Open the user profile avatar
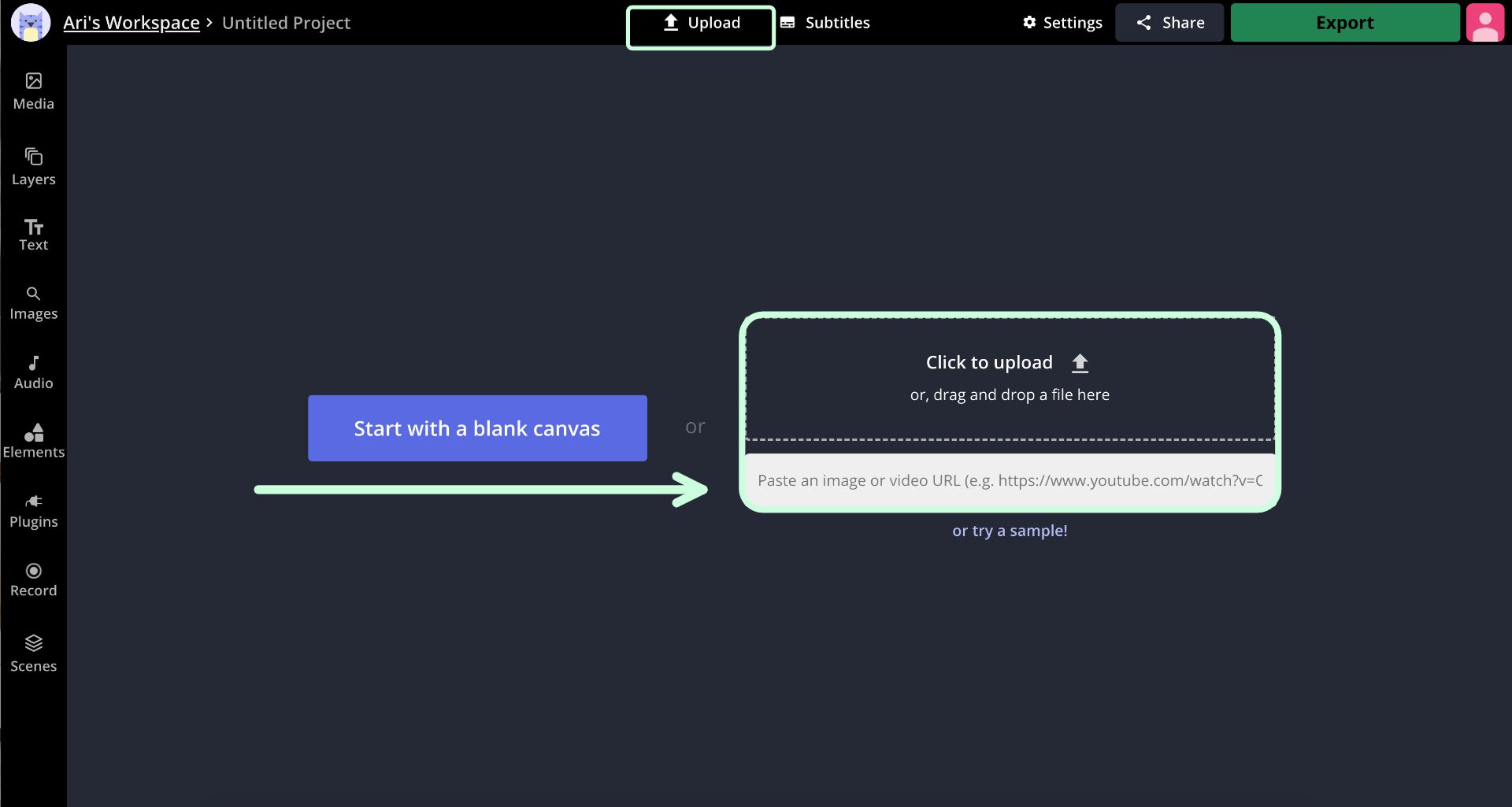Viewport: 1512px width, 807px height. tap(1484, 23)
